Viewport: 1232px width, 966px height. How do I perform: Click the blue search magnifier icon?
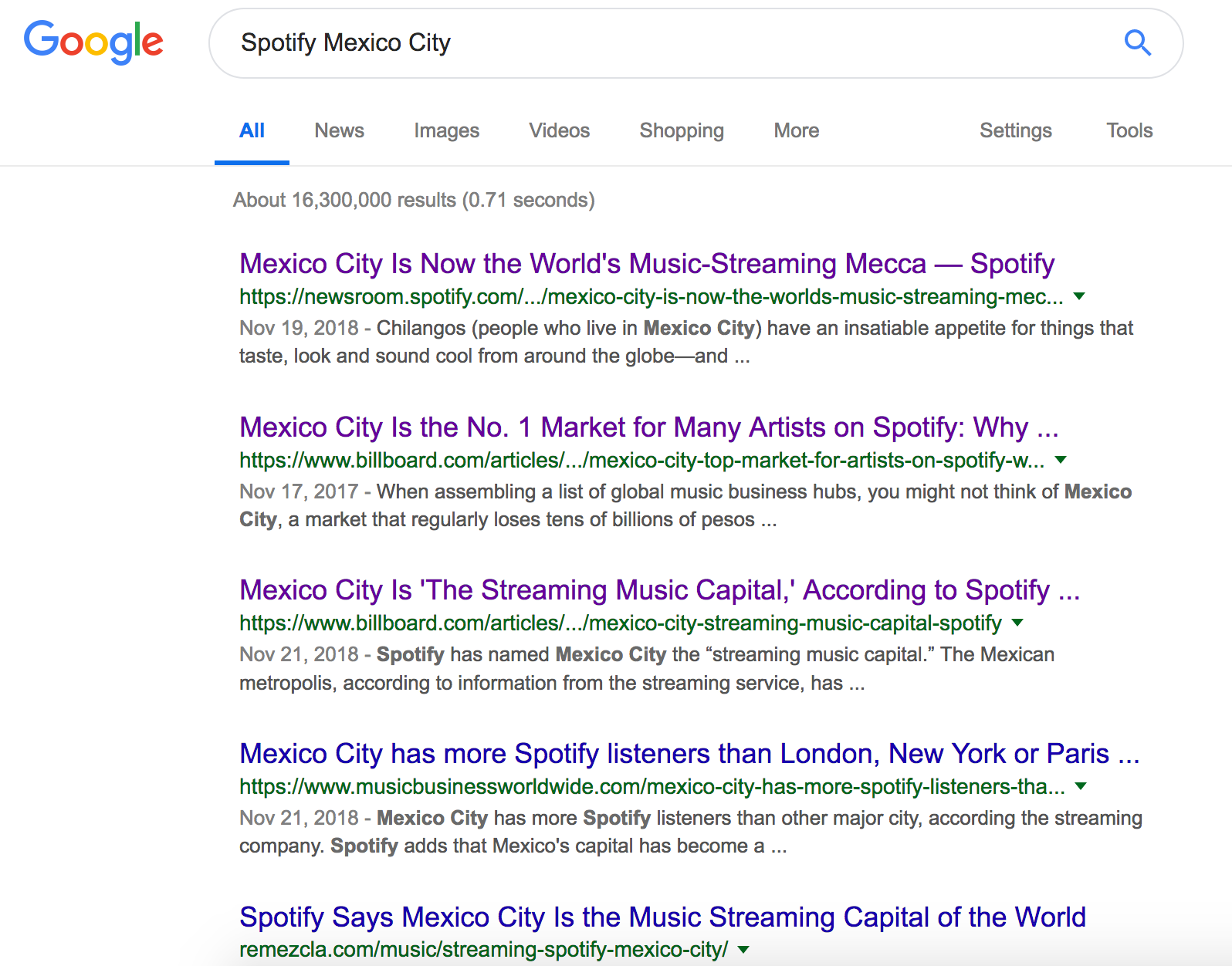point(1137,42)
